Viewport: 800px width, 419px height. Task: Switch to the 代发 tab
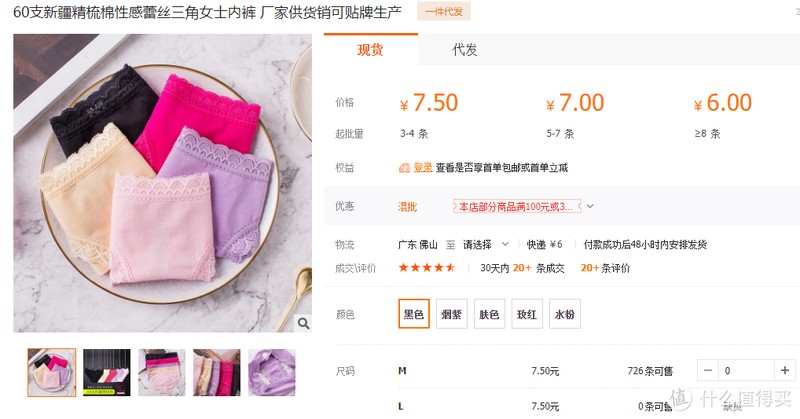pos(464,50)
